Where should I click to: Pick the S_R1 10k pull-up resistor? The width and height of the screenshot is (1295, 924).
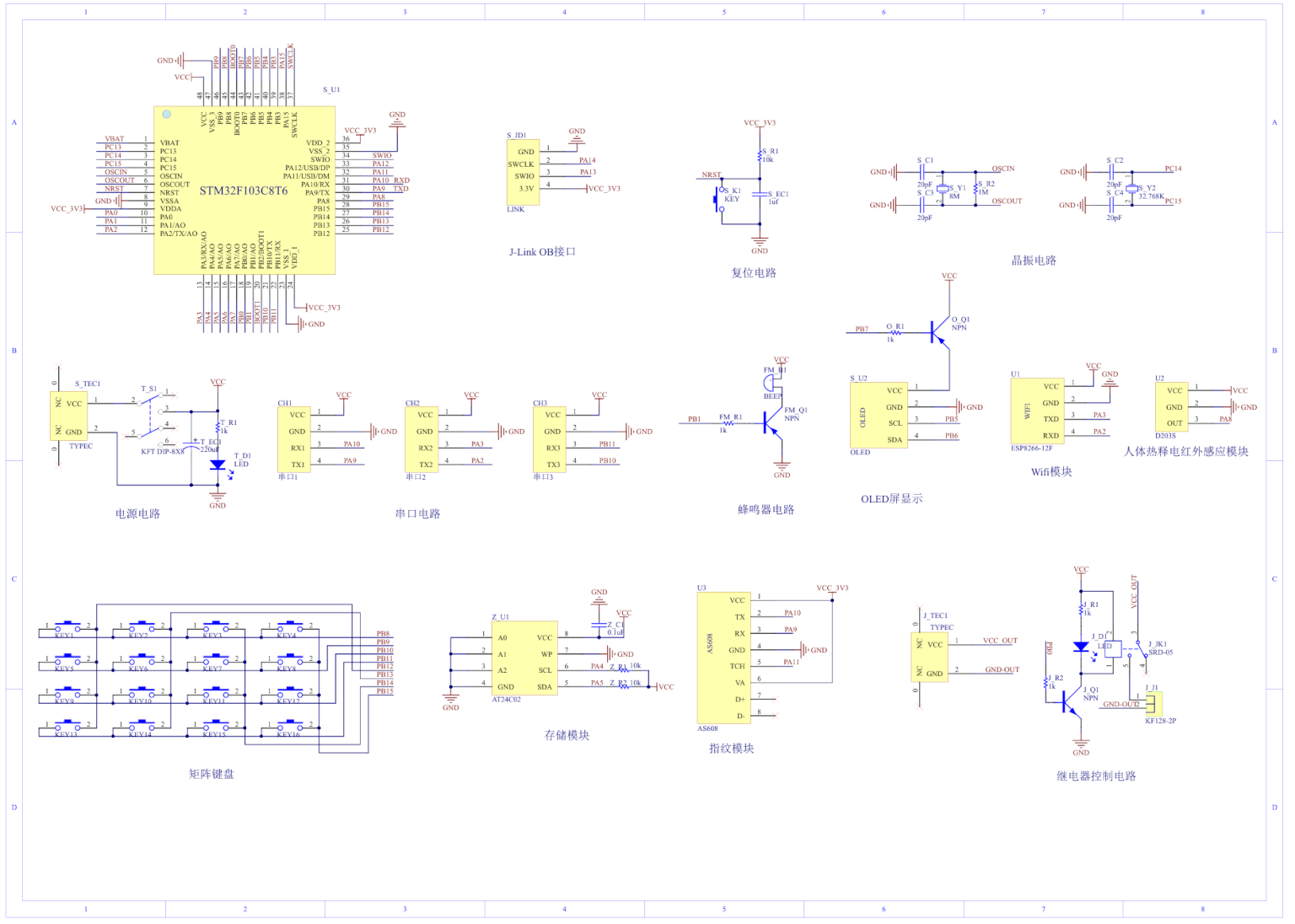760,156
